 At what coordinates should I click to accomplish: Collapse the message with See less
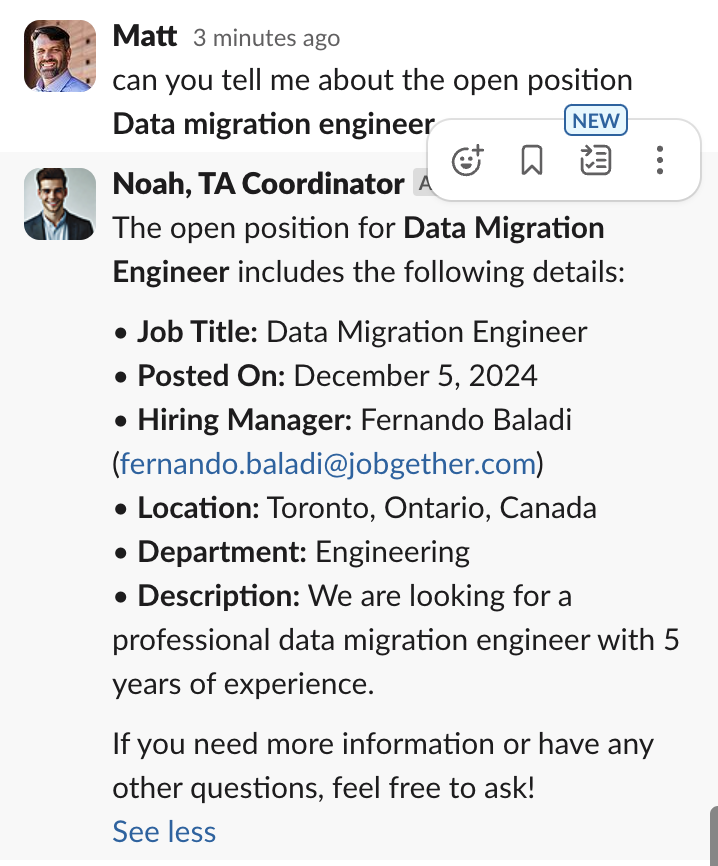pos(164,831)
